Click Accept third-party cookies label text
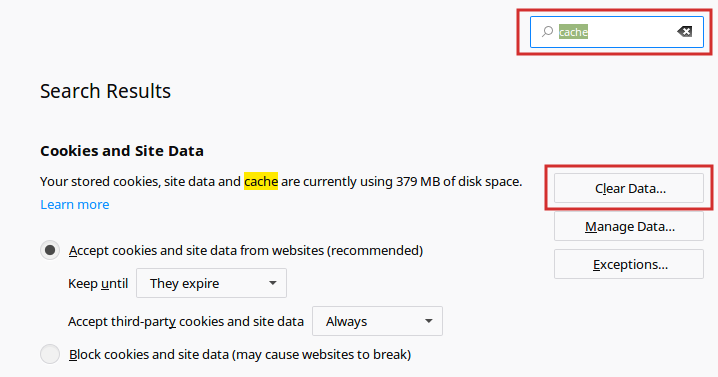The height and width of the screenshot is (377, 718). point(186,322)
